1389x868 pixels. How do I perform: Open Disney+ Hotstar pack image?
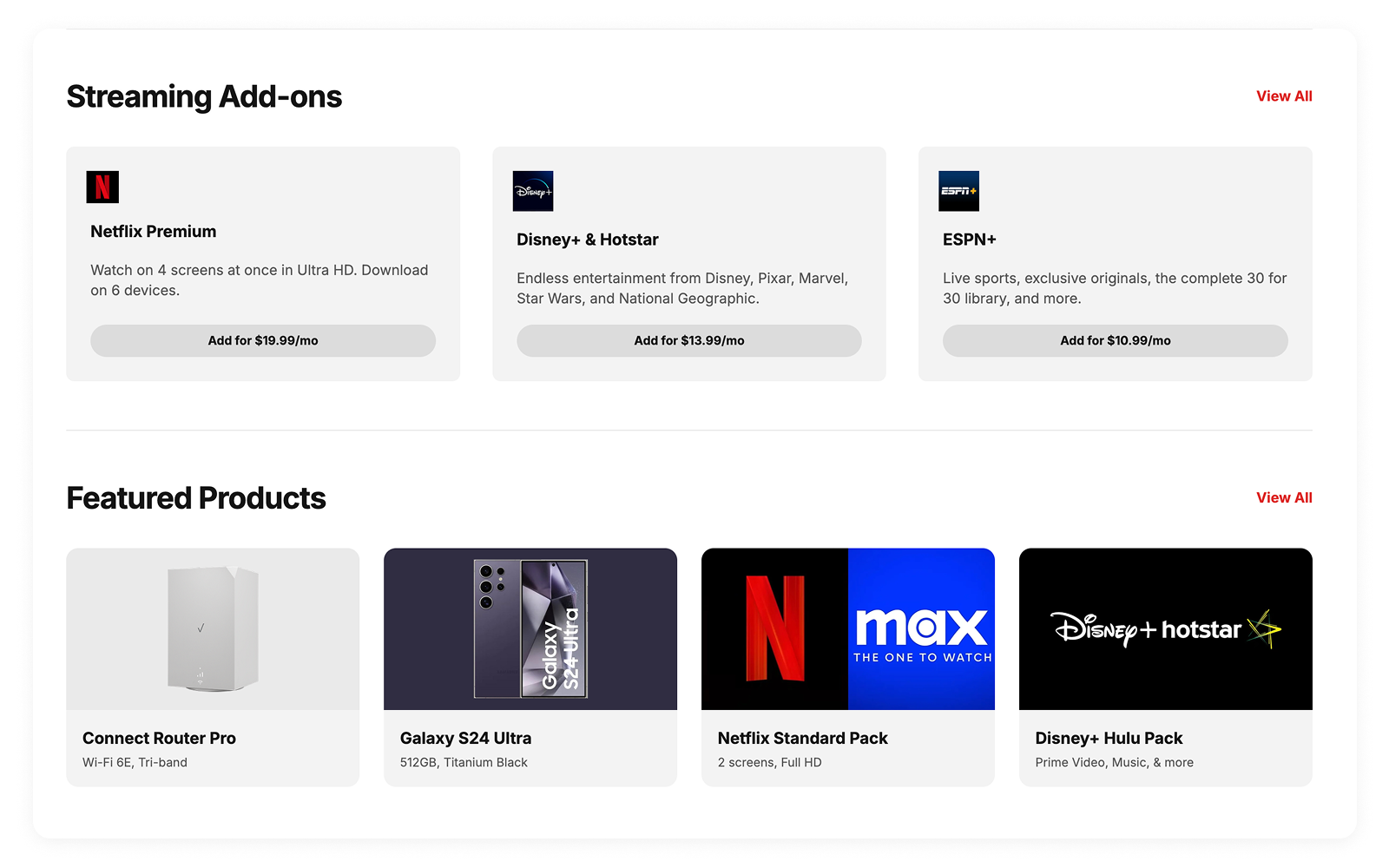(1166, 628)
